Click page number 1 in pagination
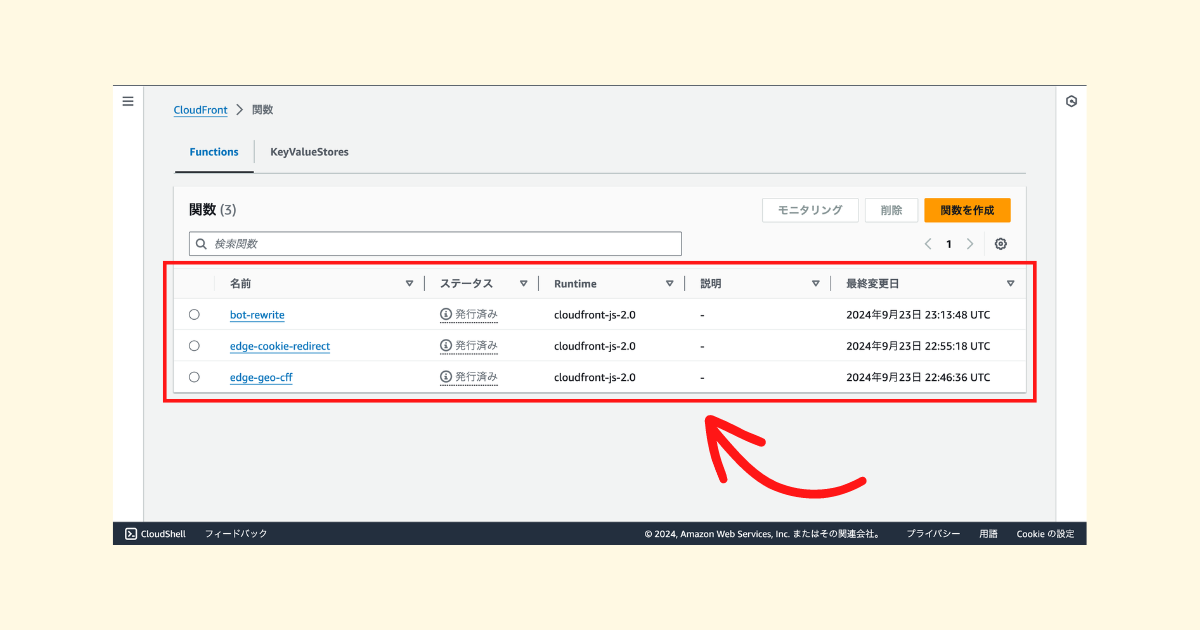 pos(949,244)
